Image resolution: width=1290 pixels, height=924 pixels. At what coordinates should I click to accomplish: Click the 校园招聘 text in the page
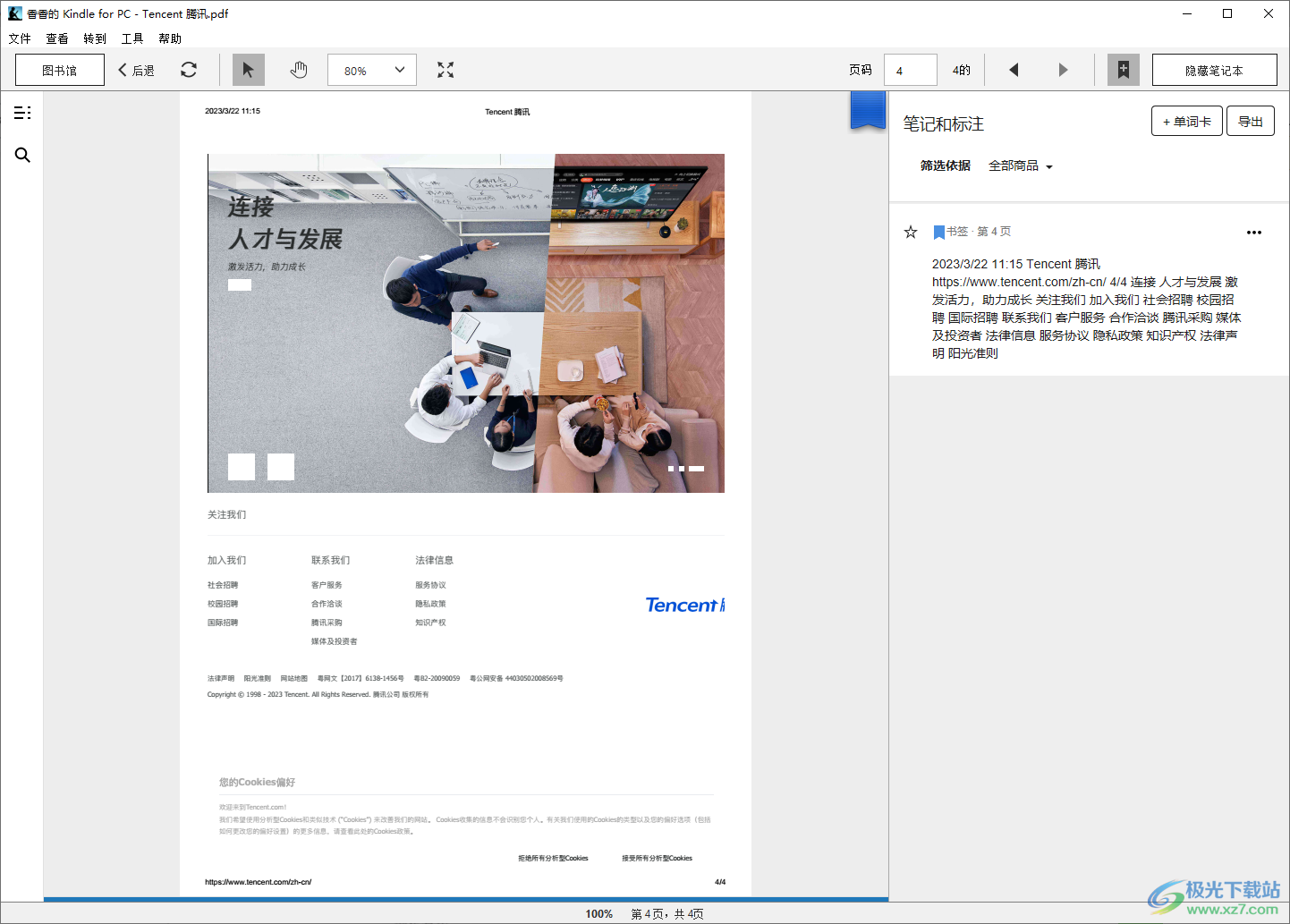(223, 604)
